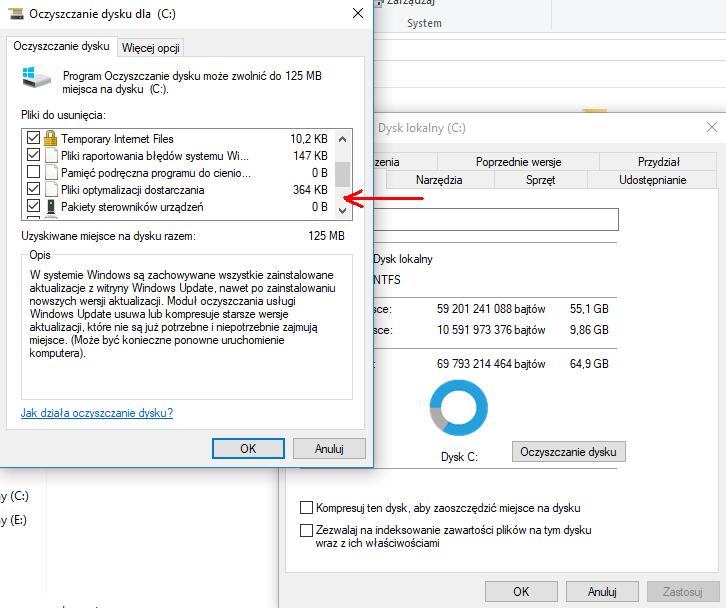
Task: Check Pamięć podręczna programu do cieniowania box
Action: pyautogui.click(x=33, y=172)
